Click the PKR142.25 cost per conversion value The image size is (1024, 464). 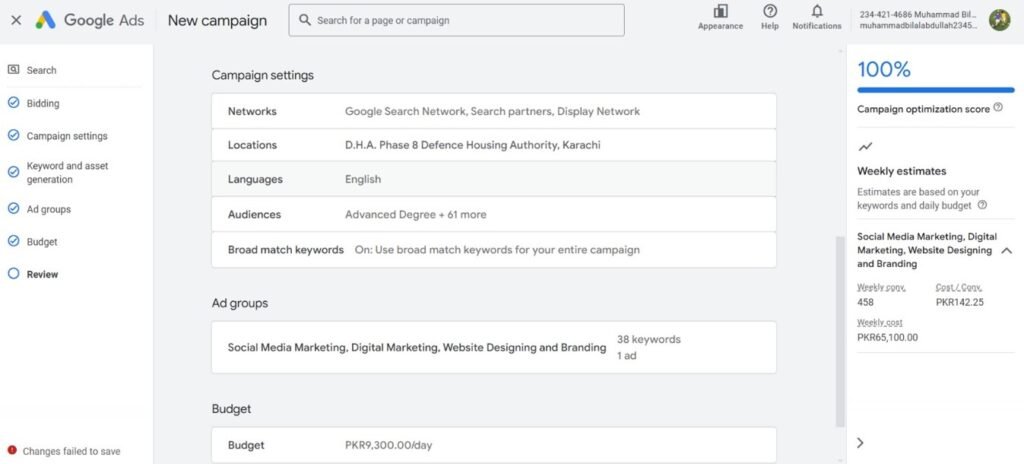coord(959,302)
